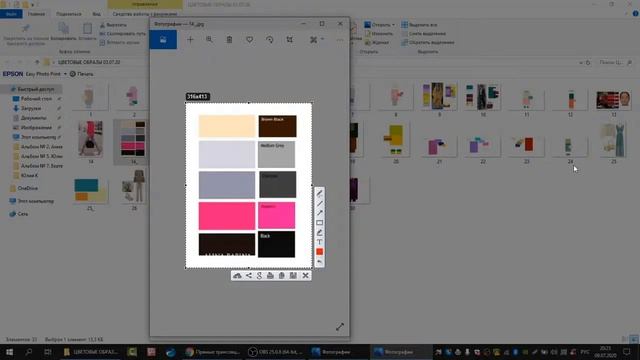
Task: Select the Lightshot rectangle tool
Action: 320,222
